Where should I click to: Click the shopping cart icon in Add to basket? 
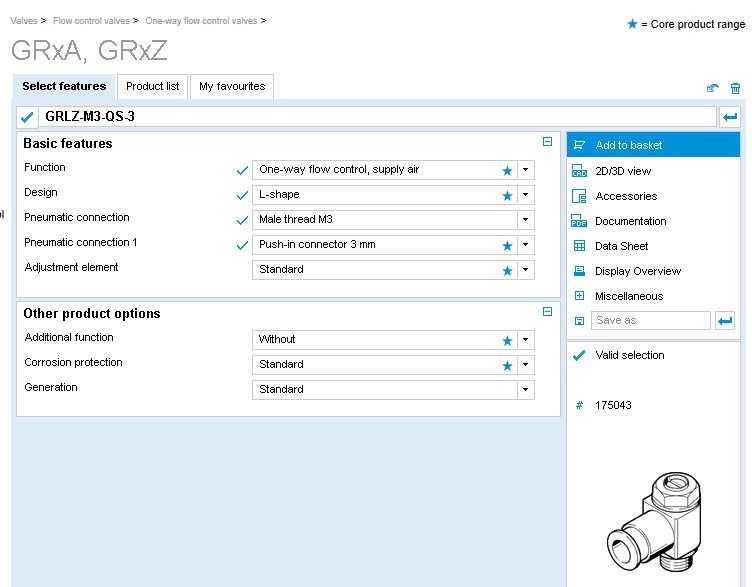click(x=579, y=145)
